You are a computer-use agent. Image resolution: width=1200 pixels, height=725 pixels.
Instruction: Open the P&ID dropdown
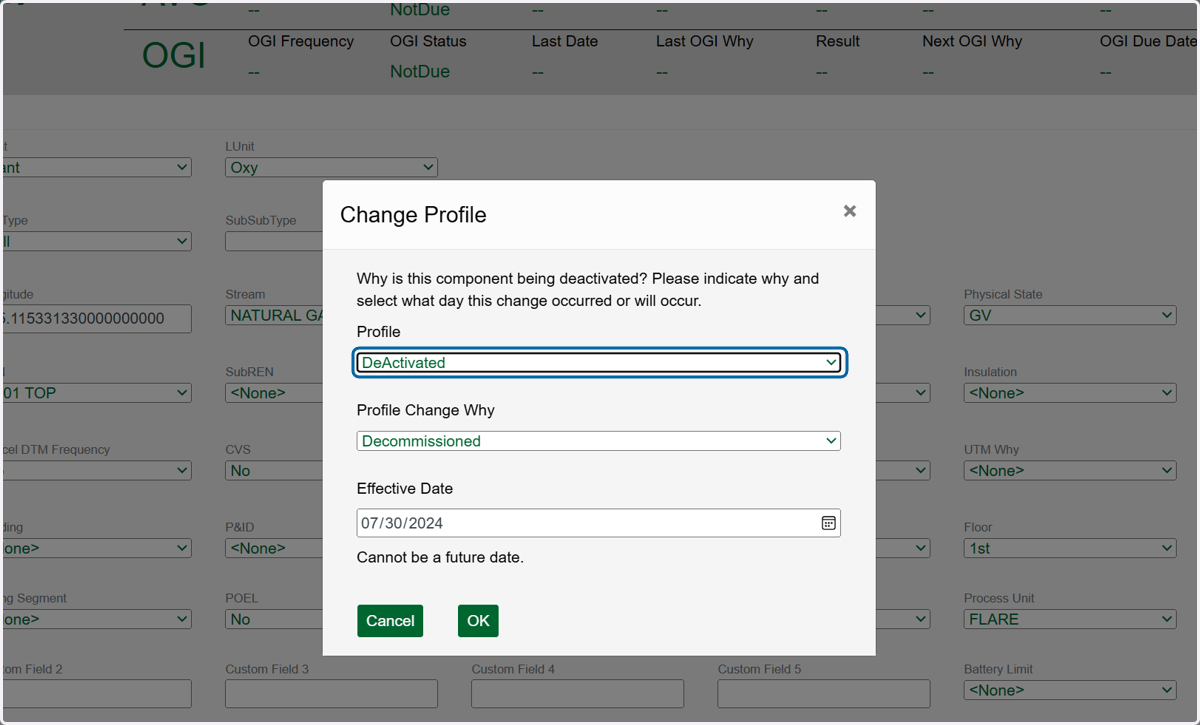click(x=274, y=548)
